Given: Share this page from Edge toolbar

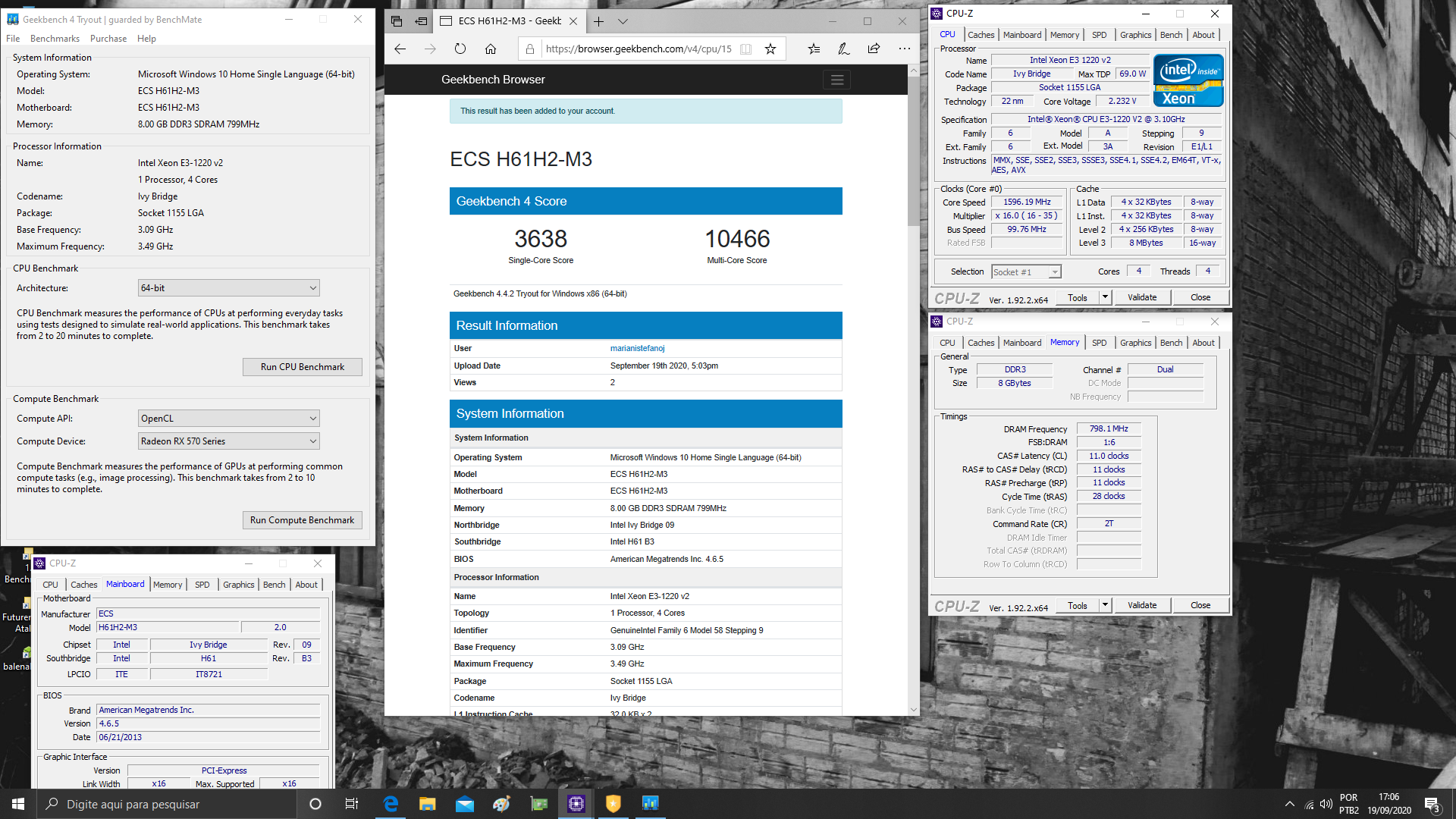Looking at the screenshot, I should 874,49.
